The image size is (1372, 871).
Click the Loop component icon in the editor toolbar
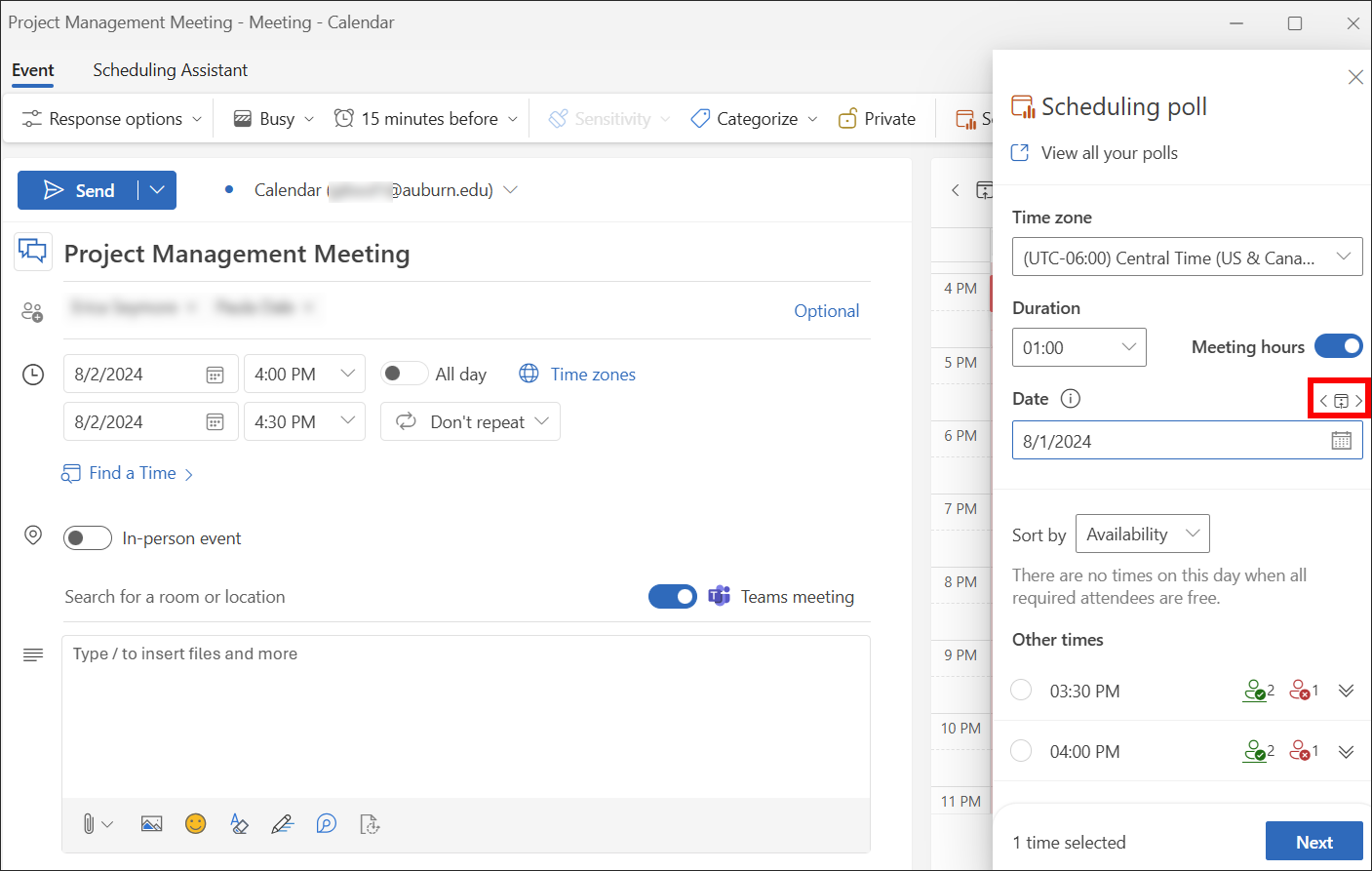(327, 824)
